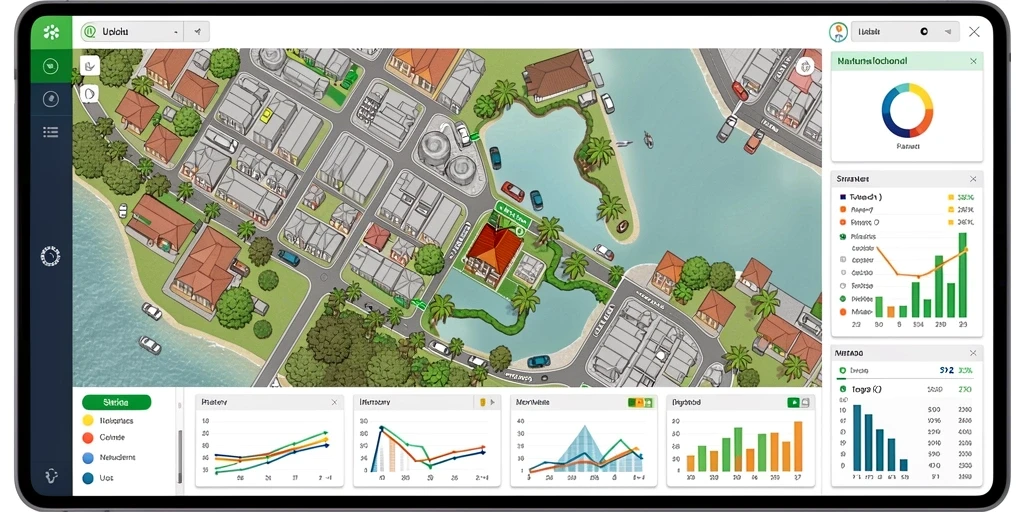Viewport: 1024px width, 512px height.
Task: Click top yellow square in middle right panel
Action: click(x=950, y=197)
